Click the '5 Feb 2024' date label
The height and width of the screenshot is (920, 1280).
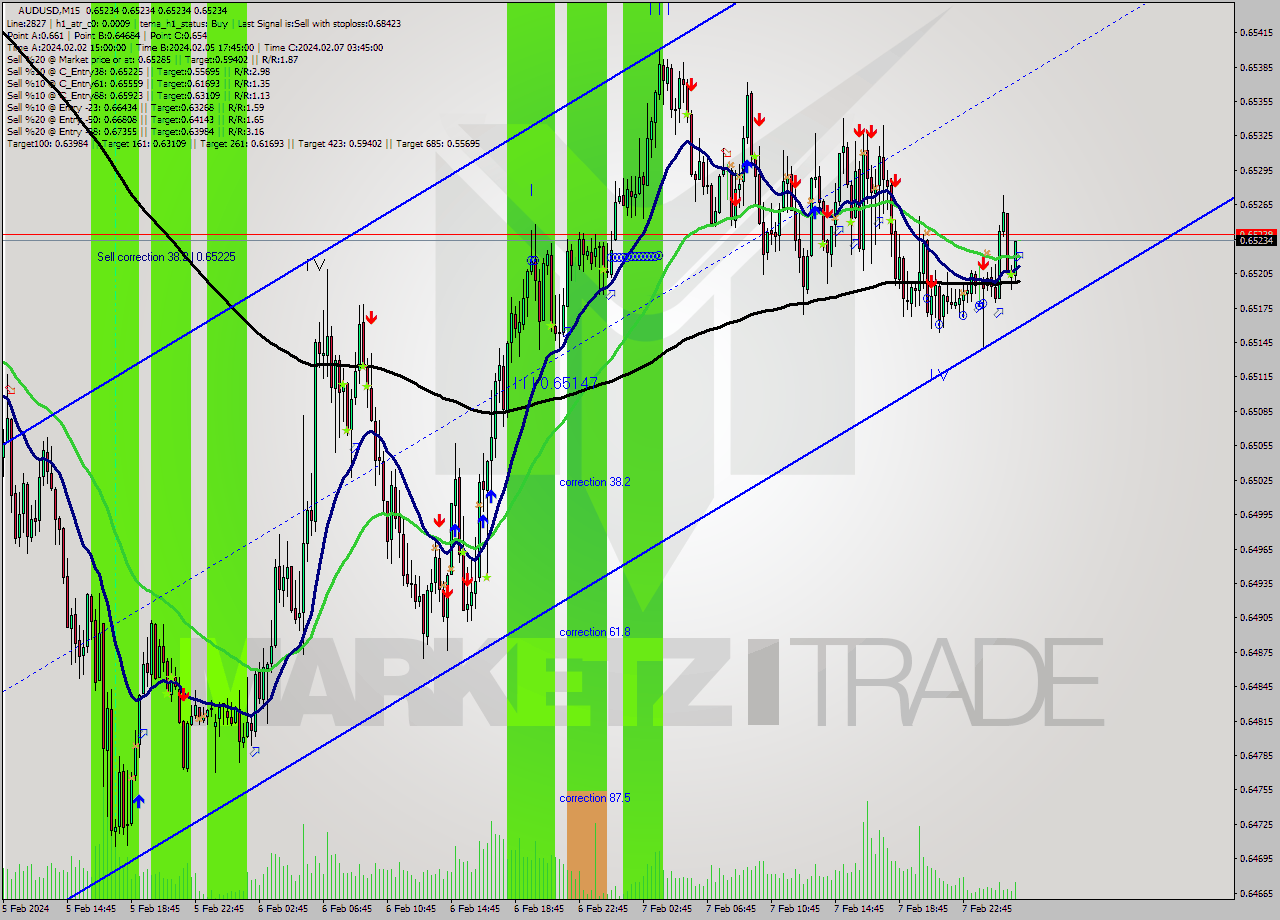(x=26, y=909)
